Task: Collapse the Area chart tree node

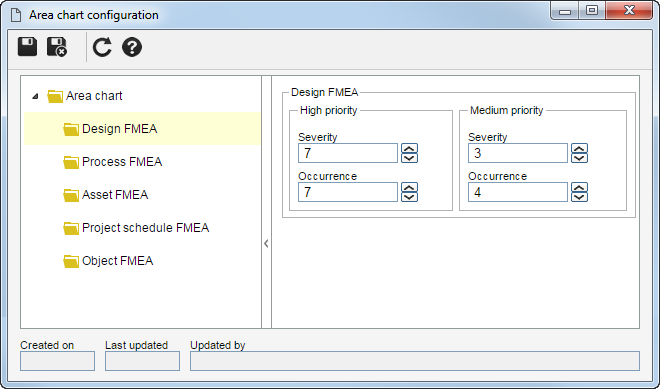Action: click(x=35, y=96)
